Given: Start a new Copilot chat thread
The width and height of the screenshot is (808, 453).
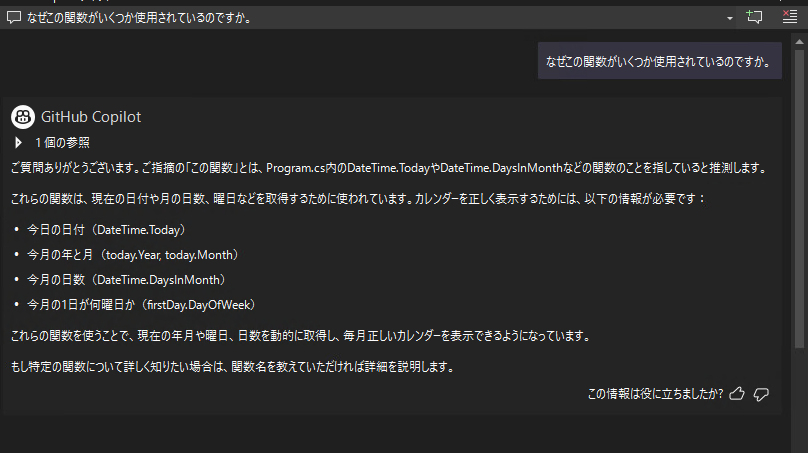Looking at the screenshot, I should coord(755,18).
